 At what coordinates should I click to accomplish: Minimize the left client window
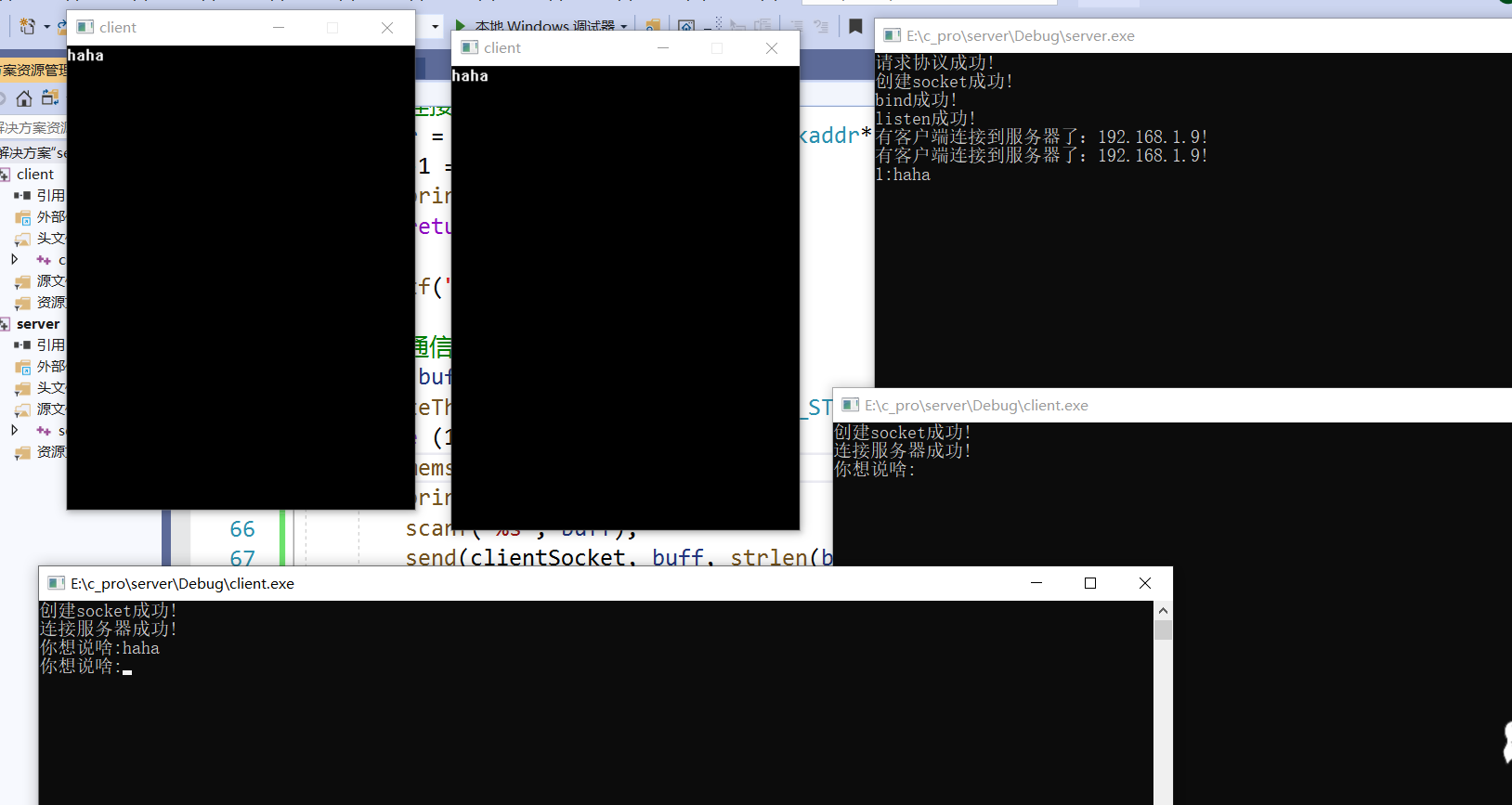pyautogui.click(x=279, y=28)
